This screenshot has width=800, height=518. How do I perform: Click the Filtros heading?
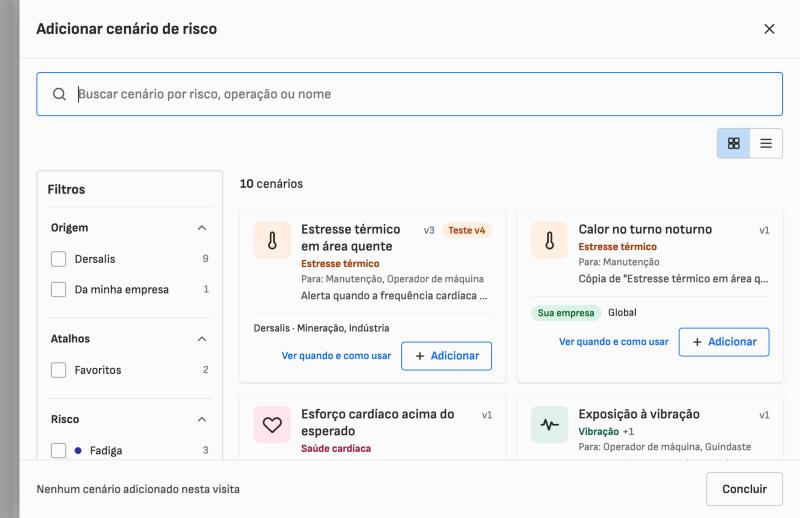(66, 189)
